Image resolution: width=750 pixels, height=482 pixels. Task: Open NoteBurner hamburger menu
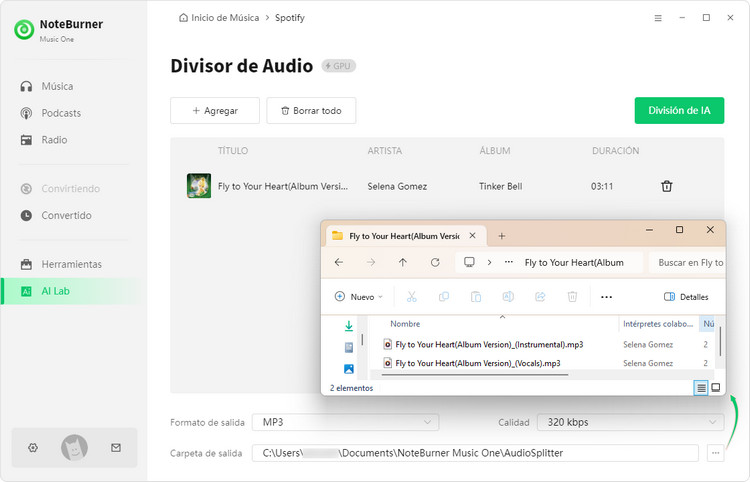pyautogui.click(x=658, y=18)
